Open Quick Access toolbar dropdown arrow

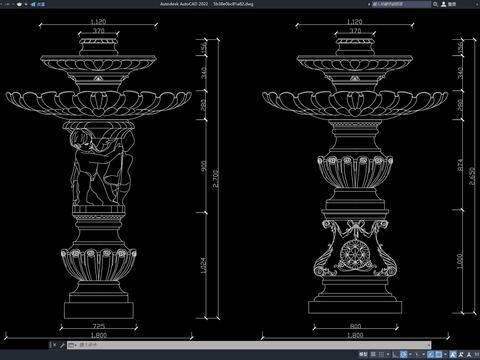(x=26, y=4)
